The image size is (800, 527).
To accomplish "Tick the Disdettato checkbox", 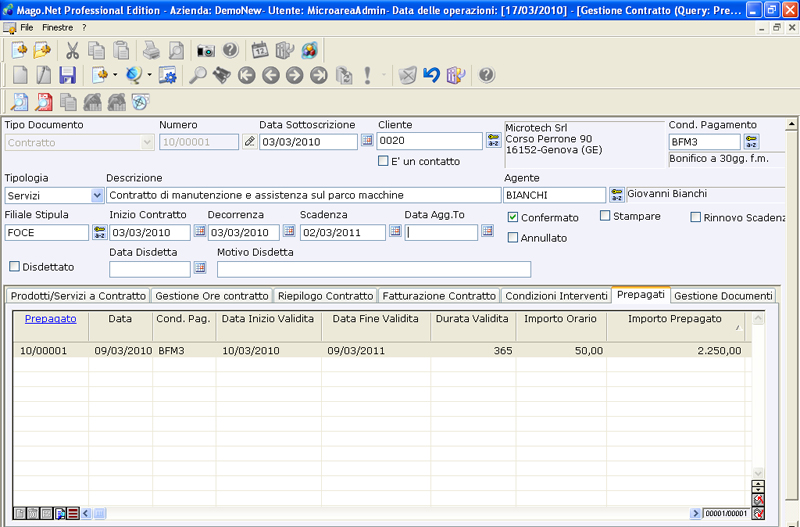I will [14, 266].
